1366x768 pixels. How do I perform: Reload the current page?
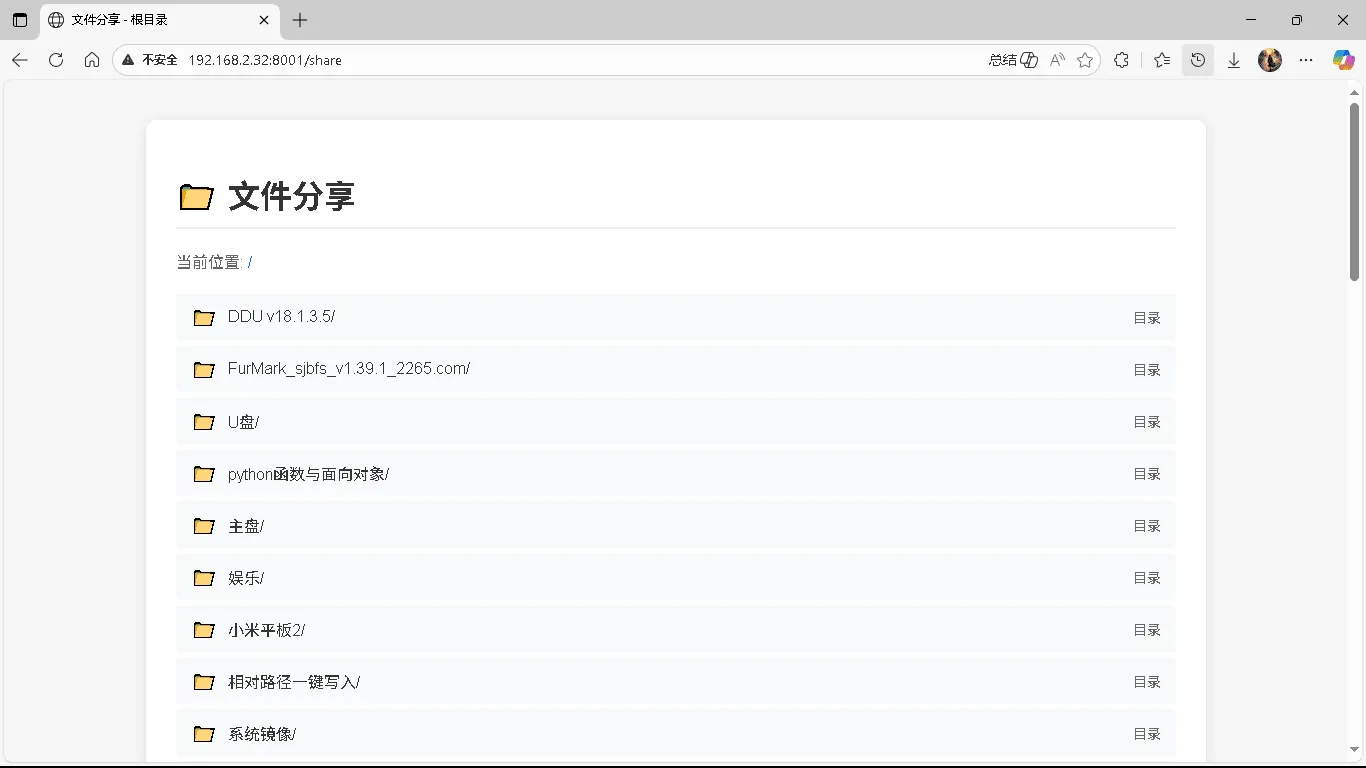click(x=56, y=60)
